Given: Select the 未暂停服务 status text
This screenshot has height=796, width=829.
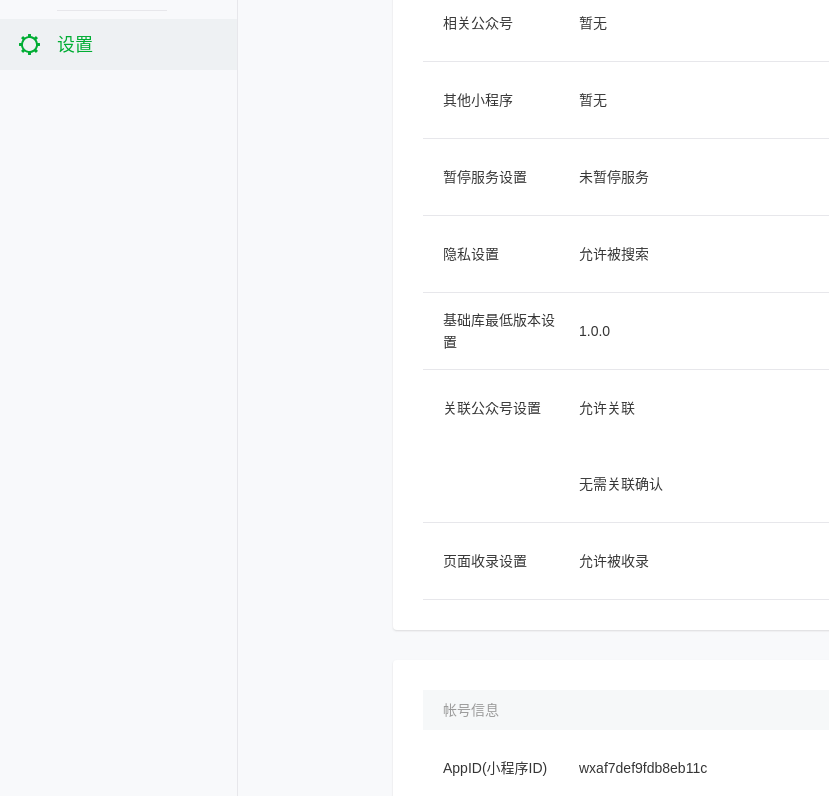Looking at the screenshot, I should click(x=614, y=177).
